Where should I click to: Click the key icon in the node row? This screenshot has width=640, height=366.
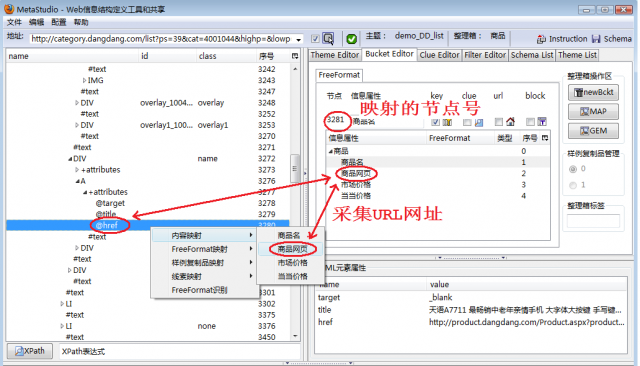pos(447,122)
